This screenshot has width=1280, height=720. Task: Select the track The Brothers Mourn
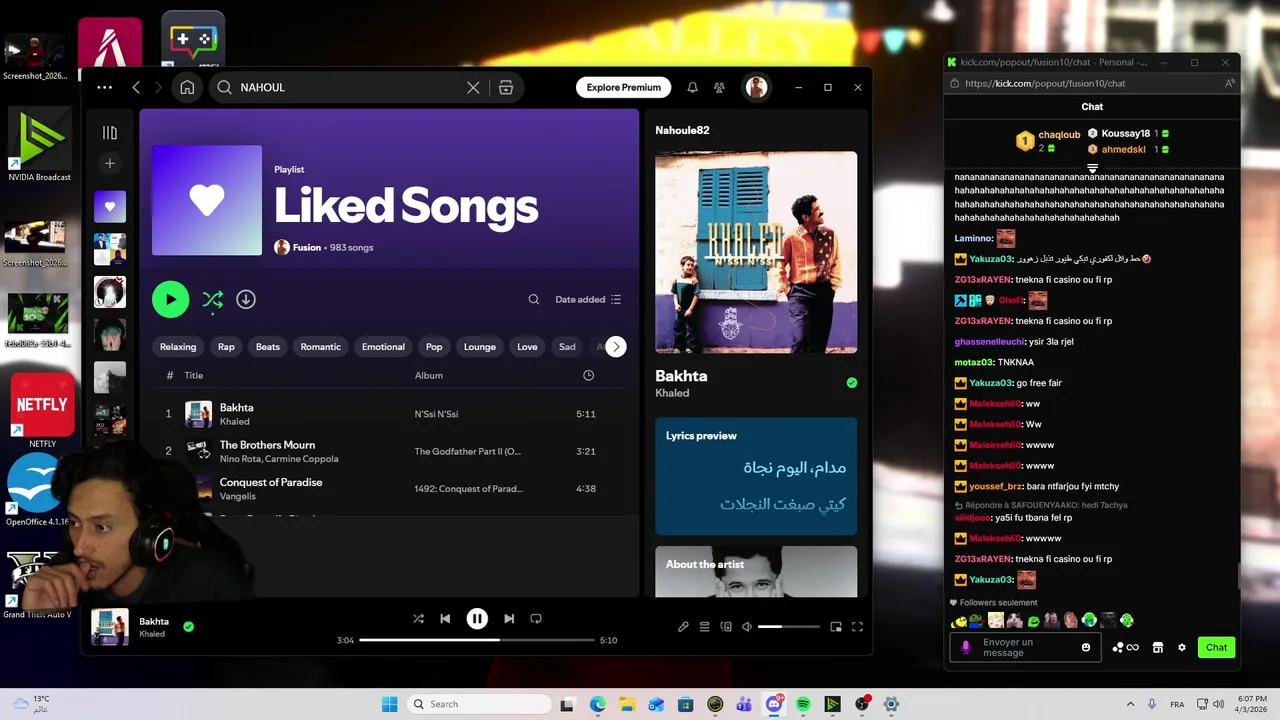(389, 451)
